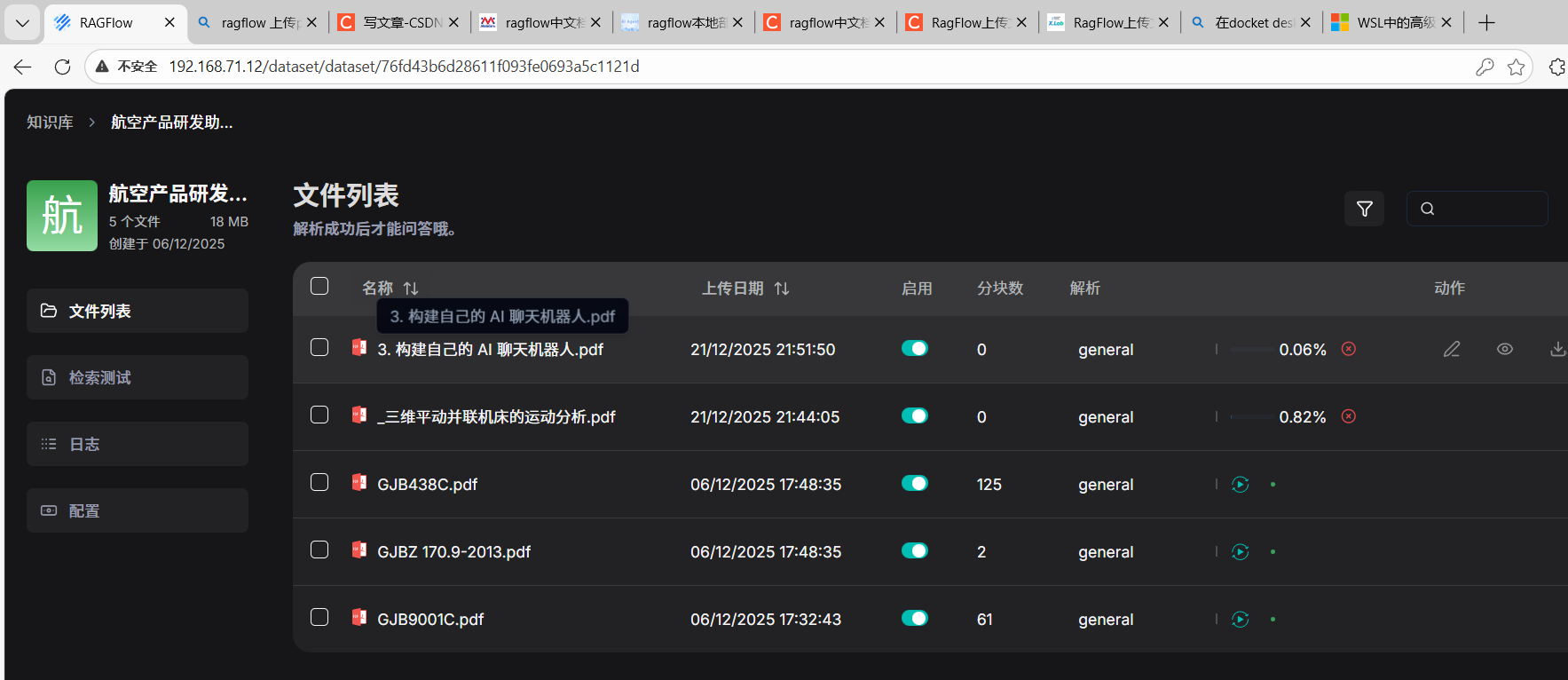This screenshot has height=680, width=1568.
Task: Click the preview eye icon for AI 聊天机器人.pdf
Action: tap(1505, 349)
